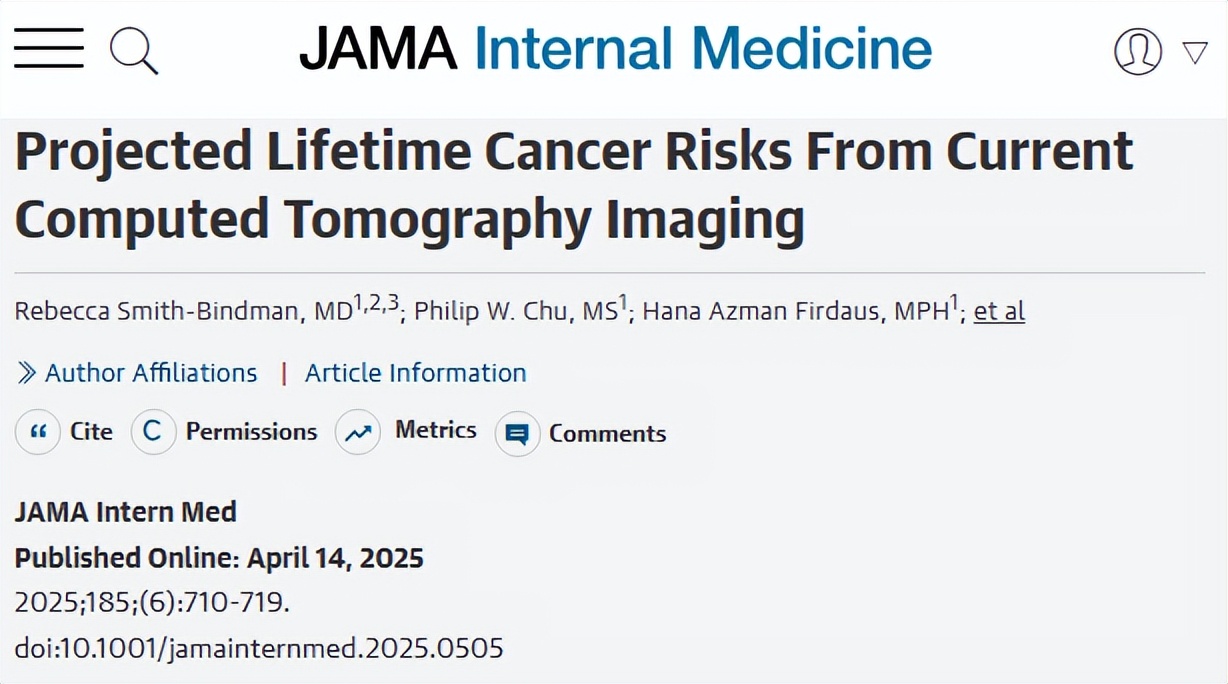Click the user account profile icon
The width and height of the screenshot is (1228, 684).
click(x=1138, y=51)
